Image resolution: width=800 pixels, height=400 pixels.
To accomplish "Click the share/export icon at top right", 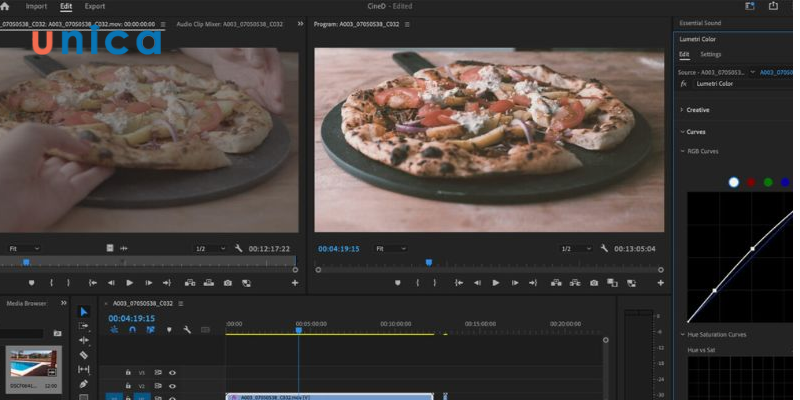I will coord(773,6).
